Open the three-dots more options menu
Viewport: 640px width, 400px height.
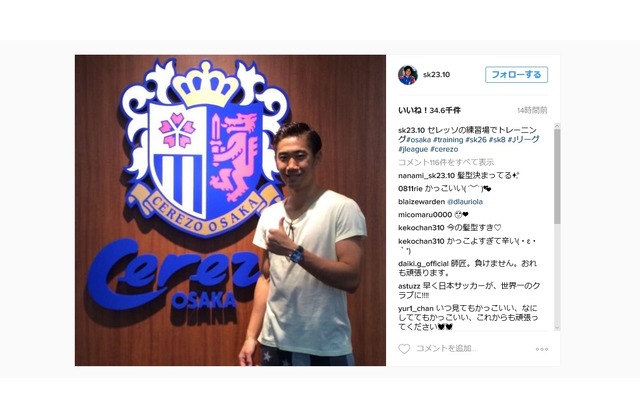coord(542,349)
